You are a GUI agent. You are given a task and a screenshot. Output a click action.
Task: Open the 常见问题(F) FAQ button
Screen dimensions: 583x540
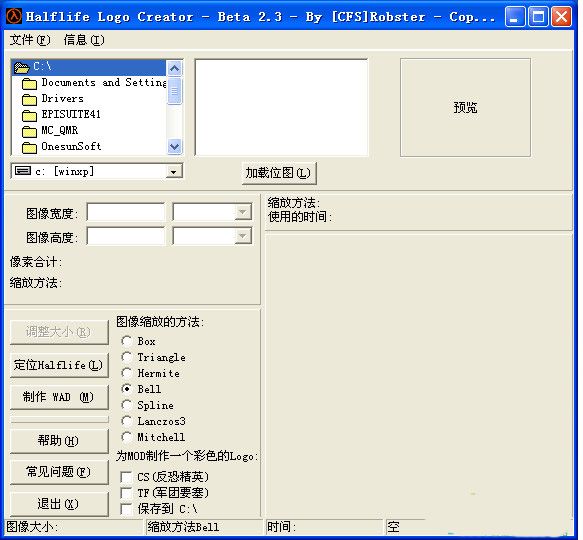coord(59,472)
